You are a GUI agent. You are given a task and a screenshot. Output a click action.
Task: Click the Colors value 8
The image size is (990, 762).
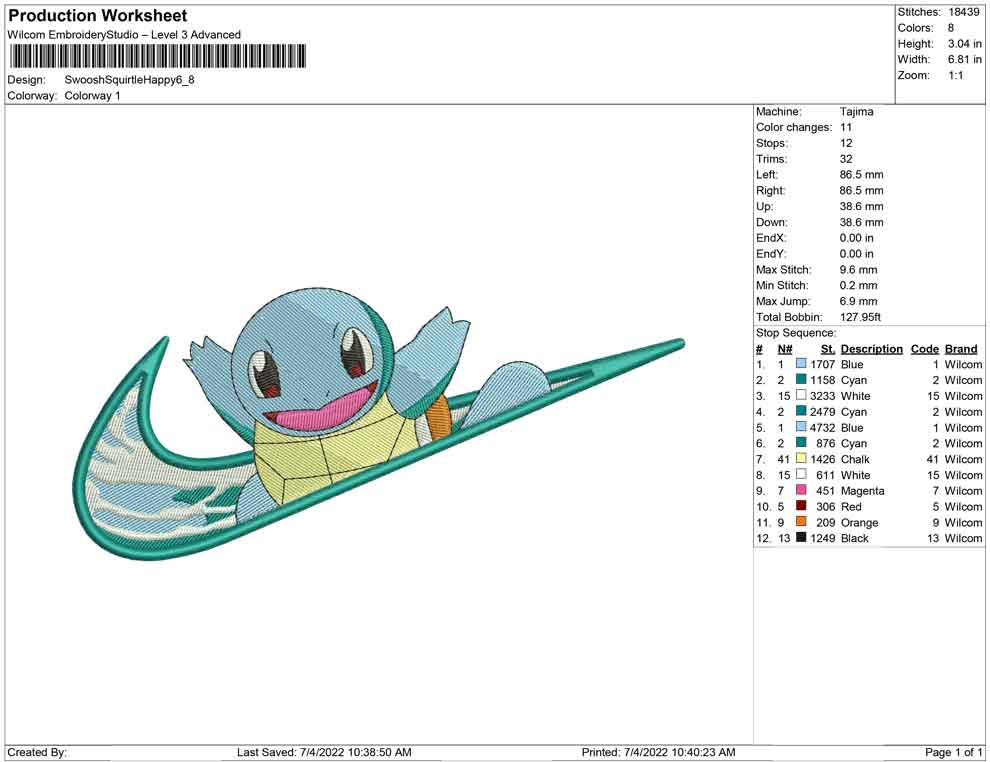[951, 28]
